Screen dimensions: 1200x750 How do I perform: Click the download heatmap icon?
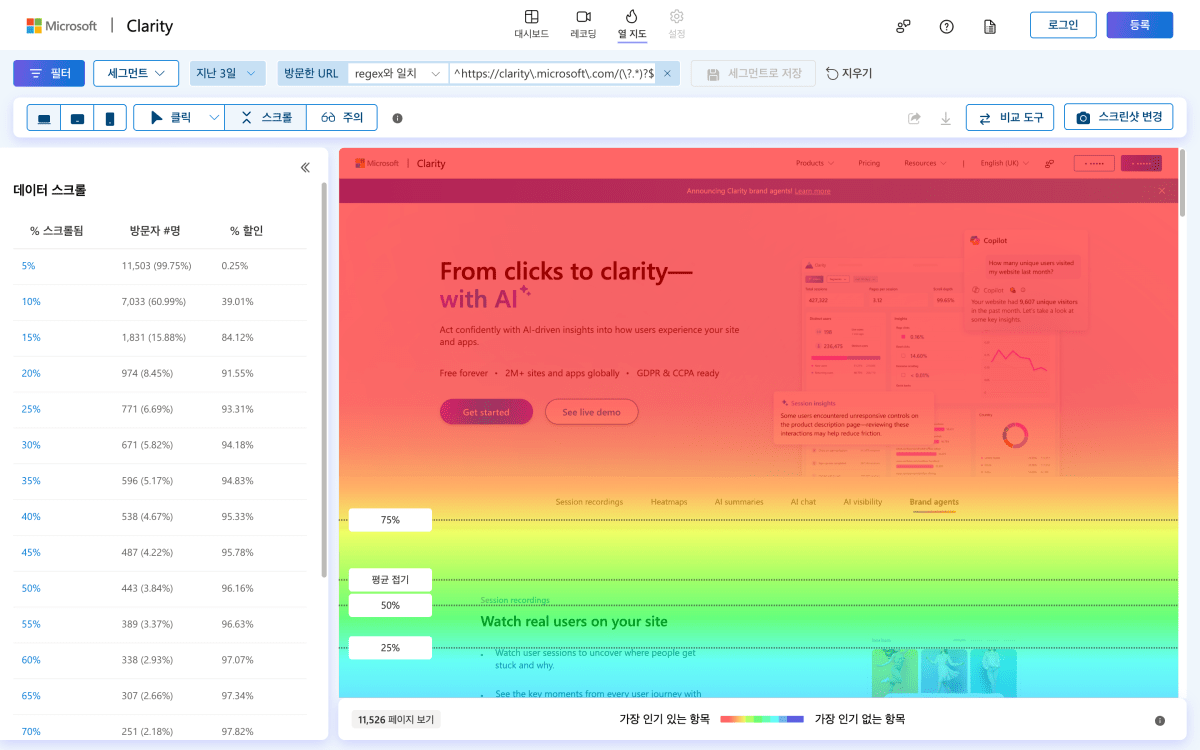click(945, 118)
